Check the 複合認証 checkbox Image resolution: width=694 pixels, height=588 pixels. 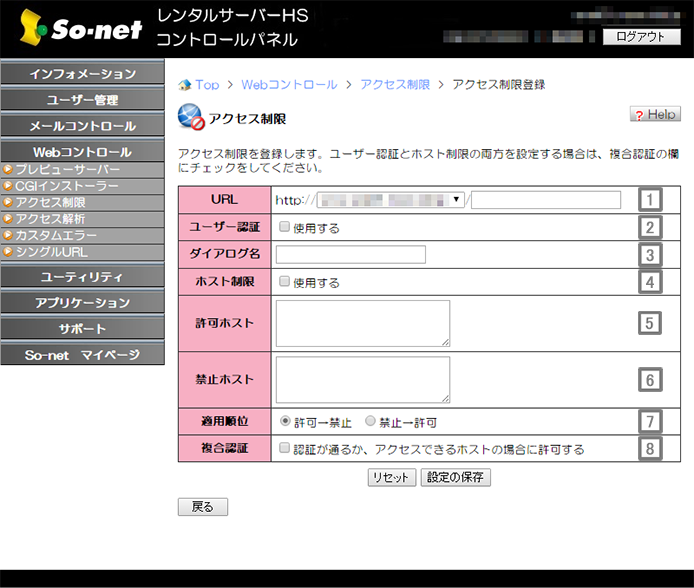286,449
